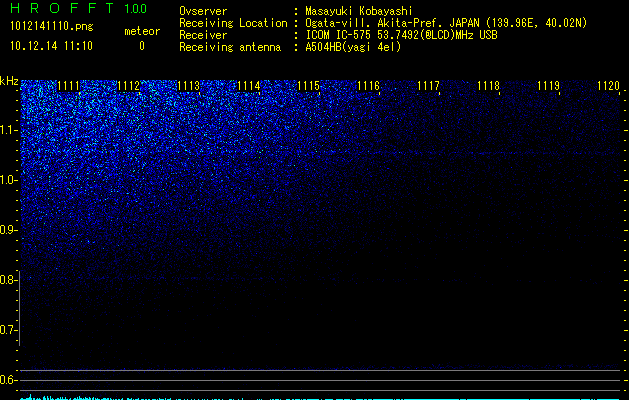Click the Receiving antenna field label
The width and height of the screenshot is (629, 400).
click(x=230, y=47)
